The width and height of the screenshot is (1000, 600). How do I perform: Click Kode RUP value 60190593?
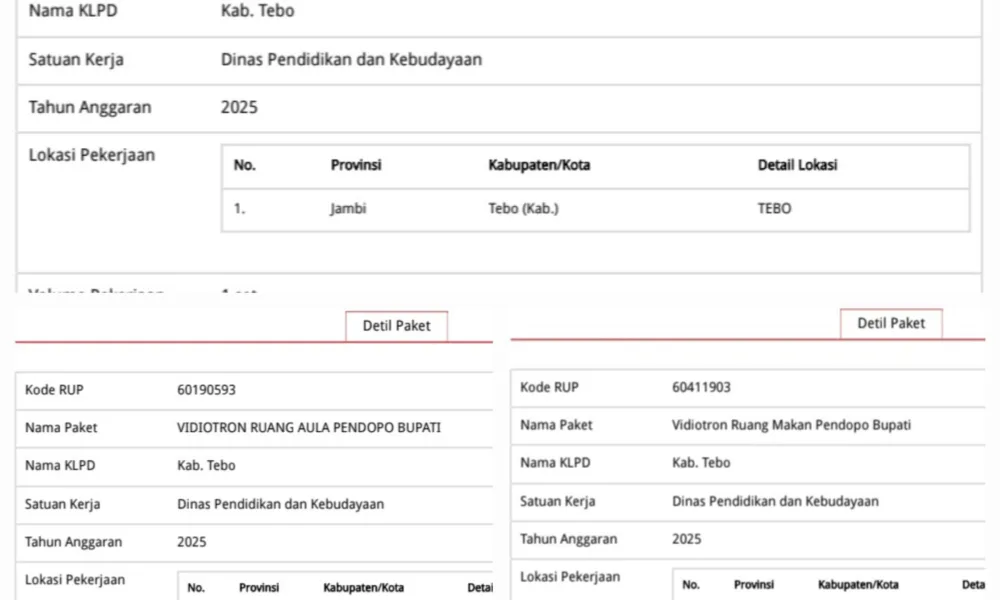tap(206, 390)
